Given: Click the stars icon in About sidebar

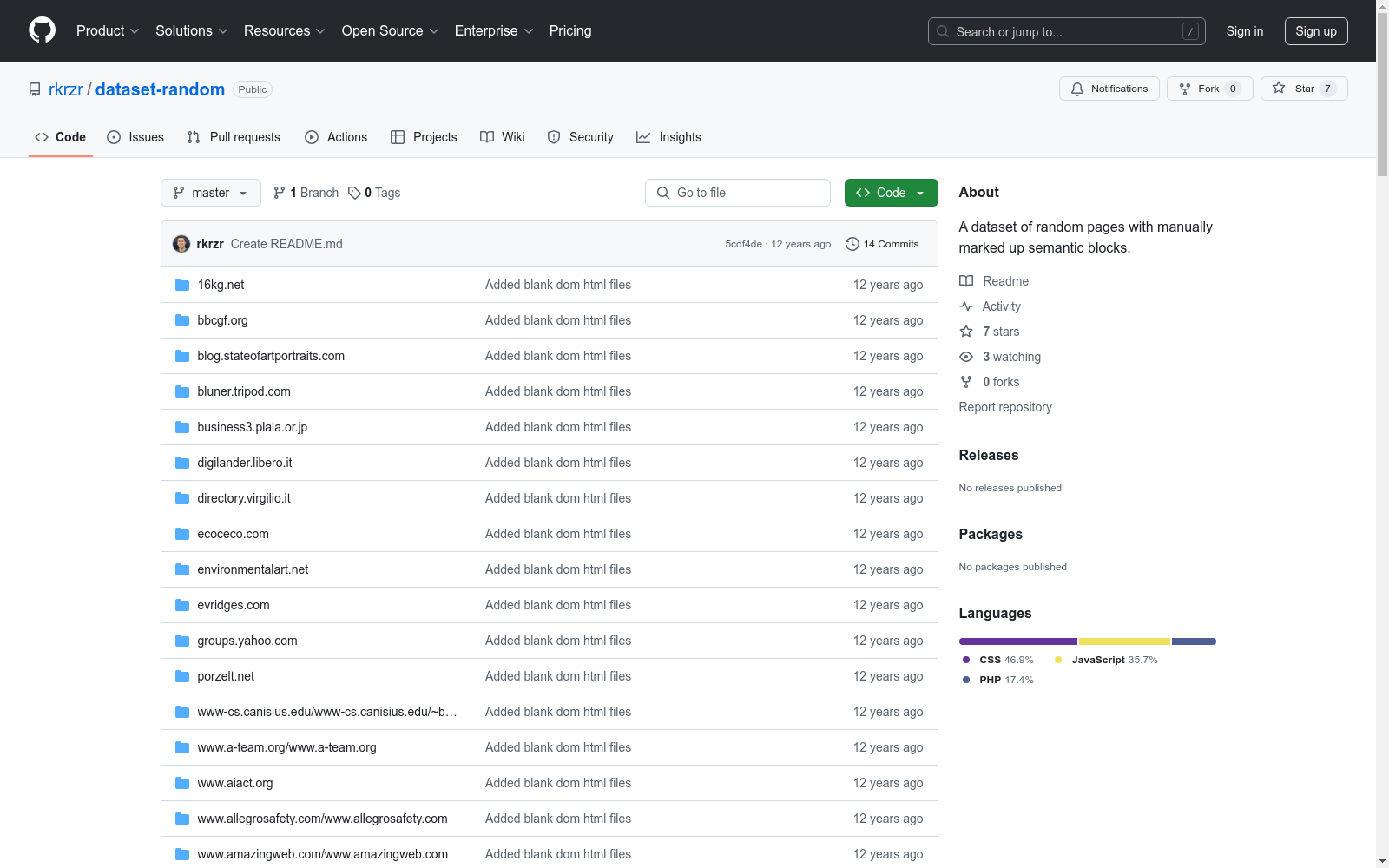Looking at the screenshot, I should [x=966, y=332].
